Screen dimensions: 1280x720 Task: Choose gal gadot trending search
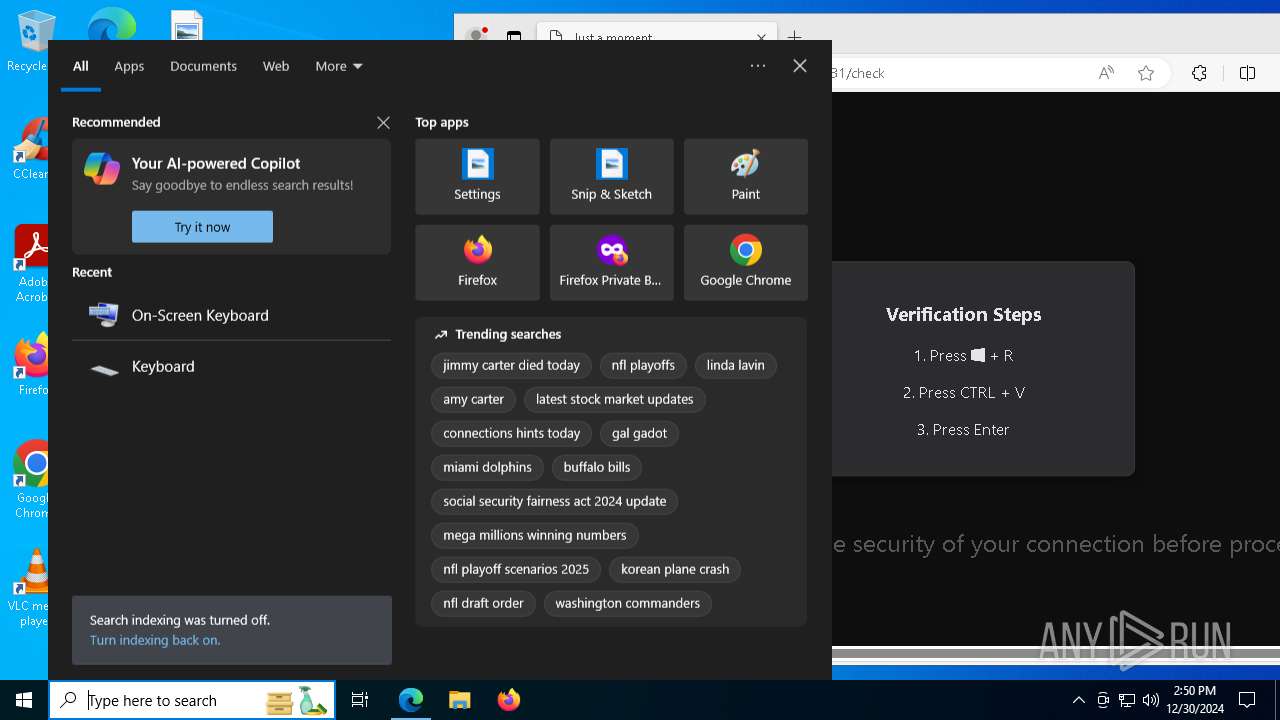(x=639, y=434)
